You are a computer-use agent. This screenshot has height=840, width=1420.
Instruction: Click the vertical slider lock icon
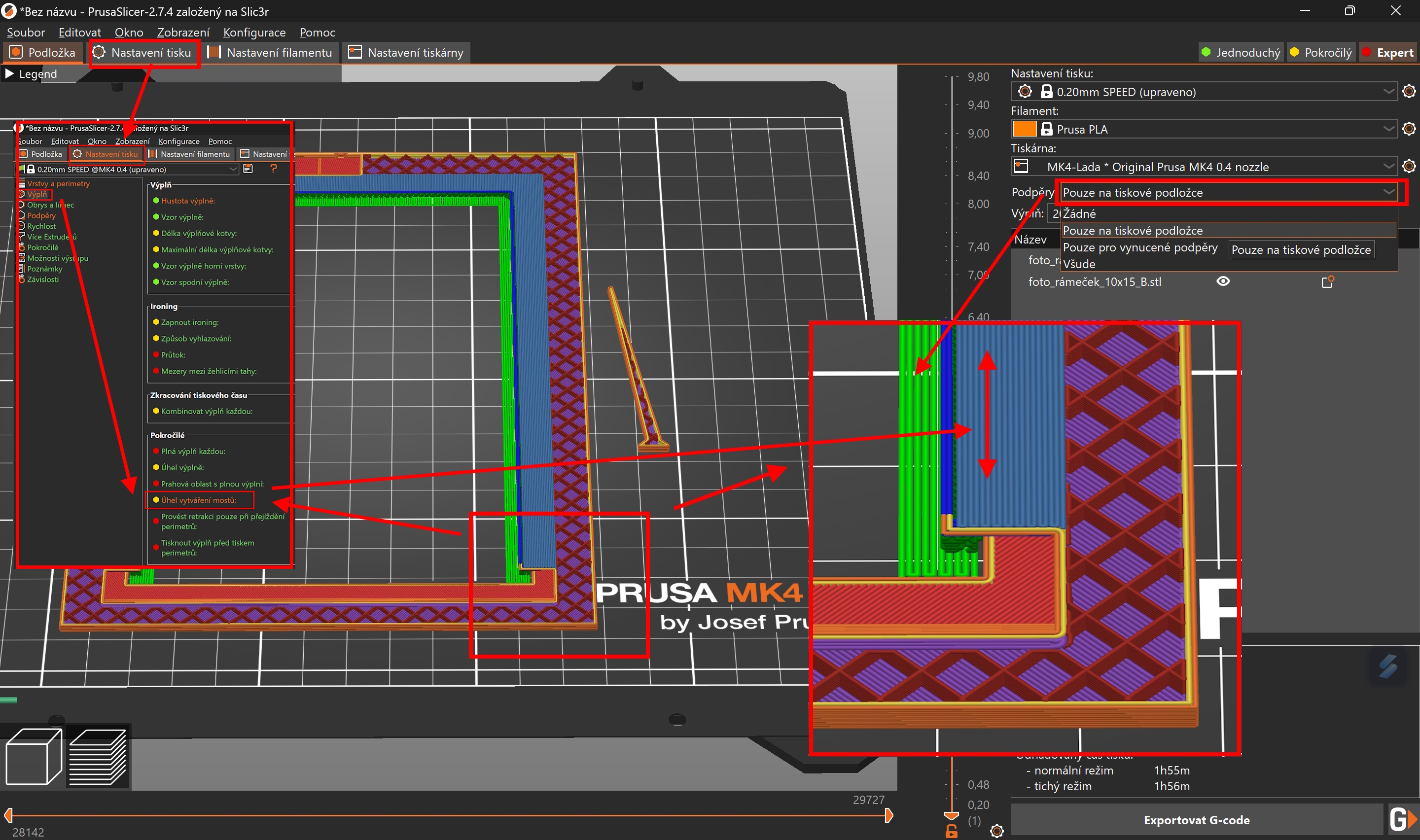pos(952,830)
